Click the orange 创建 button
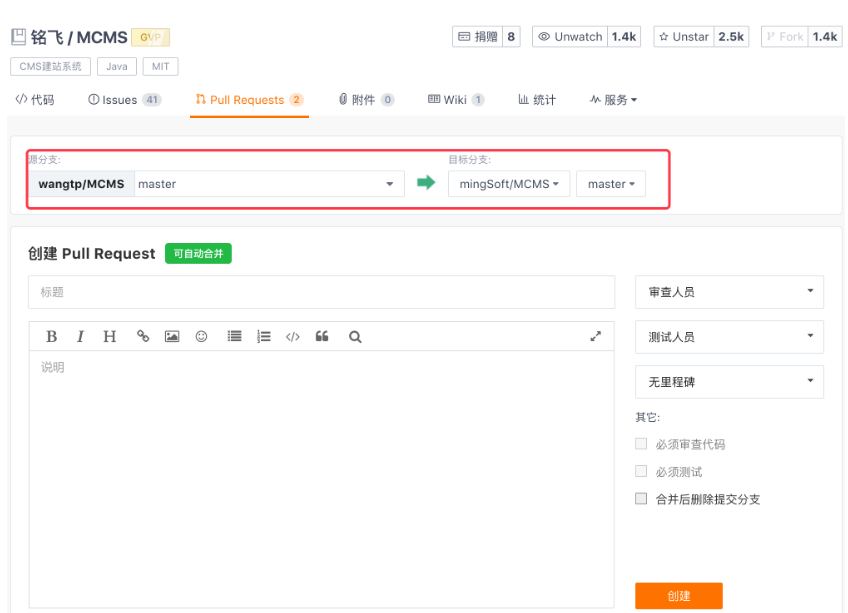 [678, 596]
